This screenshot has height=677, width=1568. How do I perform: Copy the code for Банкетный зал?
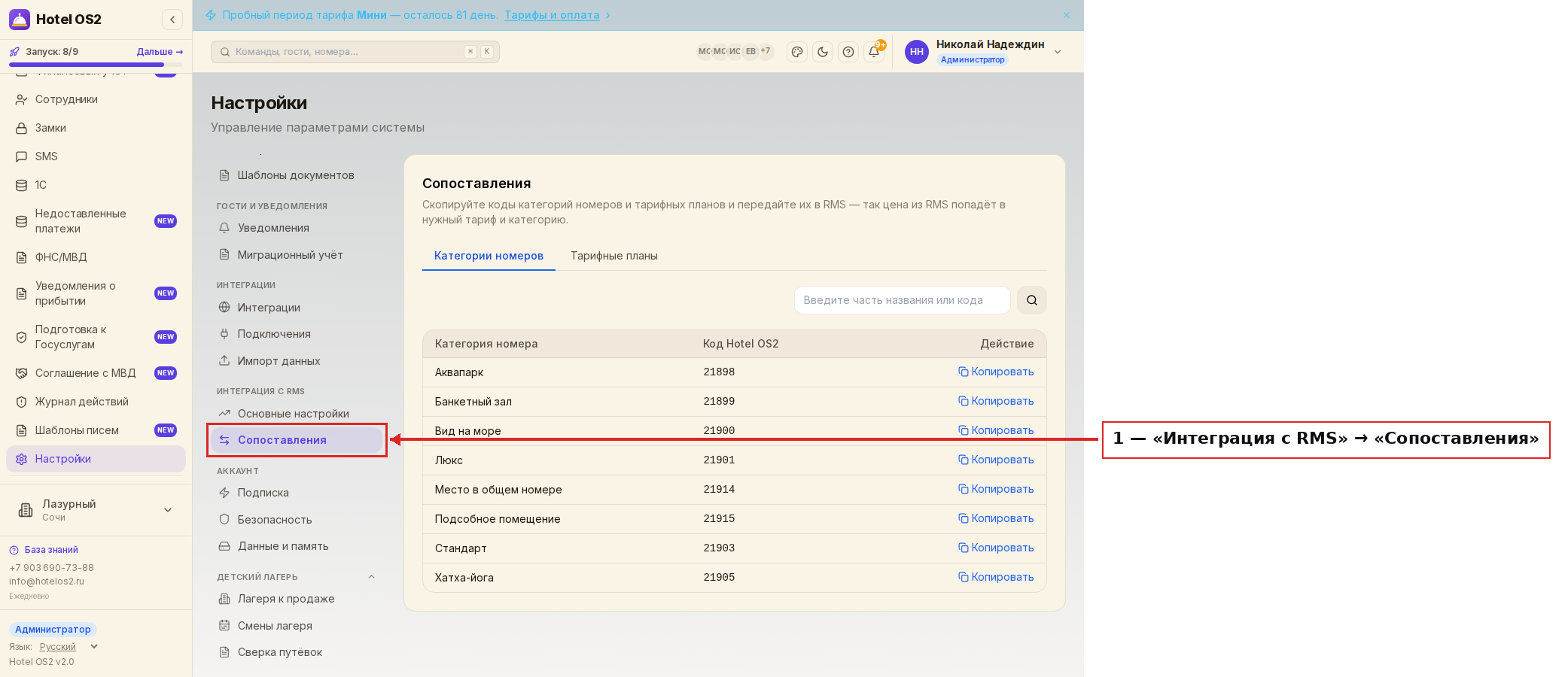coord(996,401)
